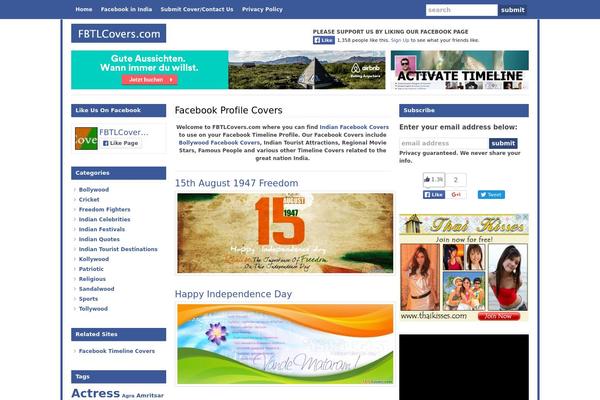
Task: Open Submit Cover/Contact Us page
Action: [197, 9]
